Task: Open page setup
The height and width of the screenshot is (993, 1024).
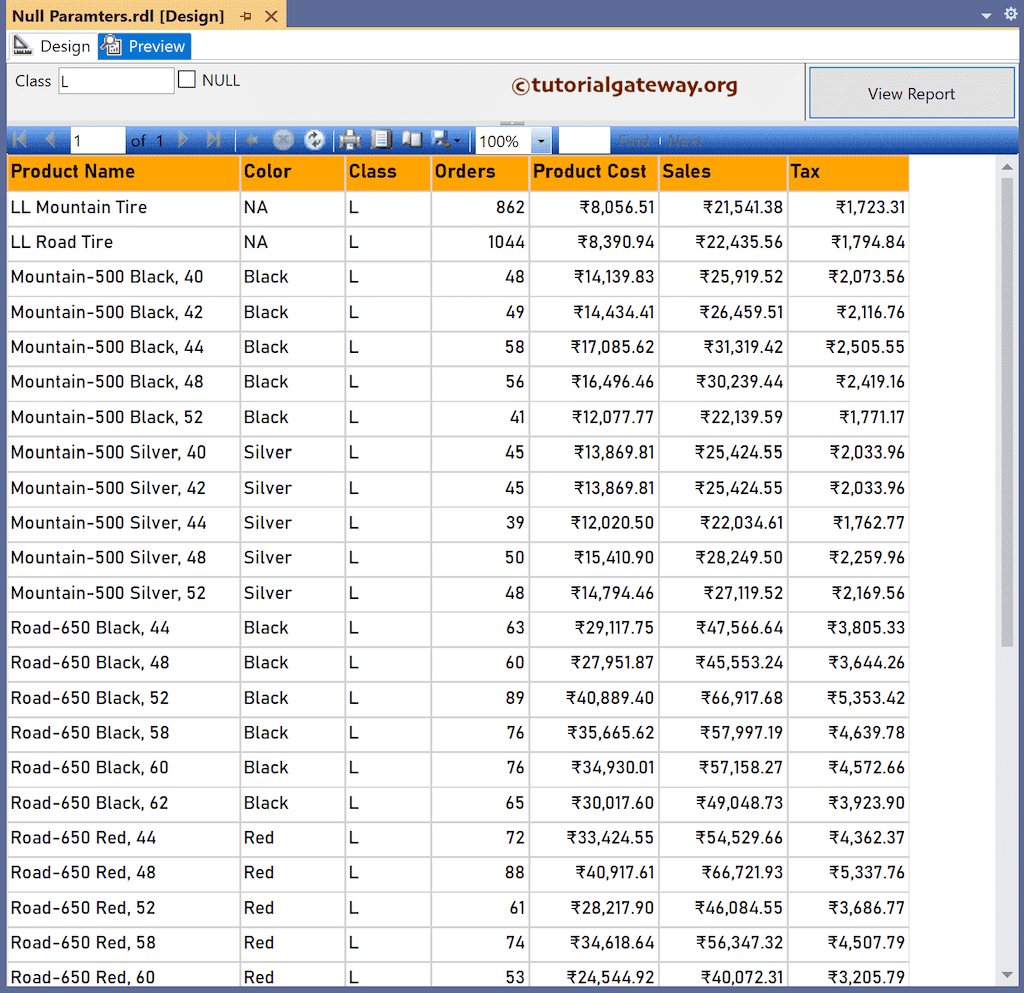Action: (412, 140)
